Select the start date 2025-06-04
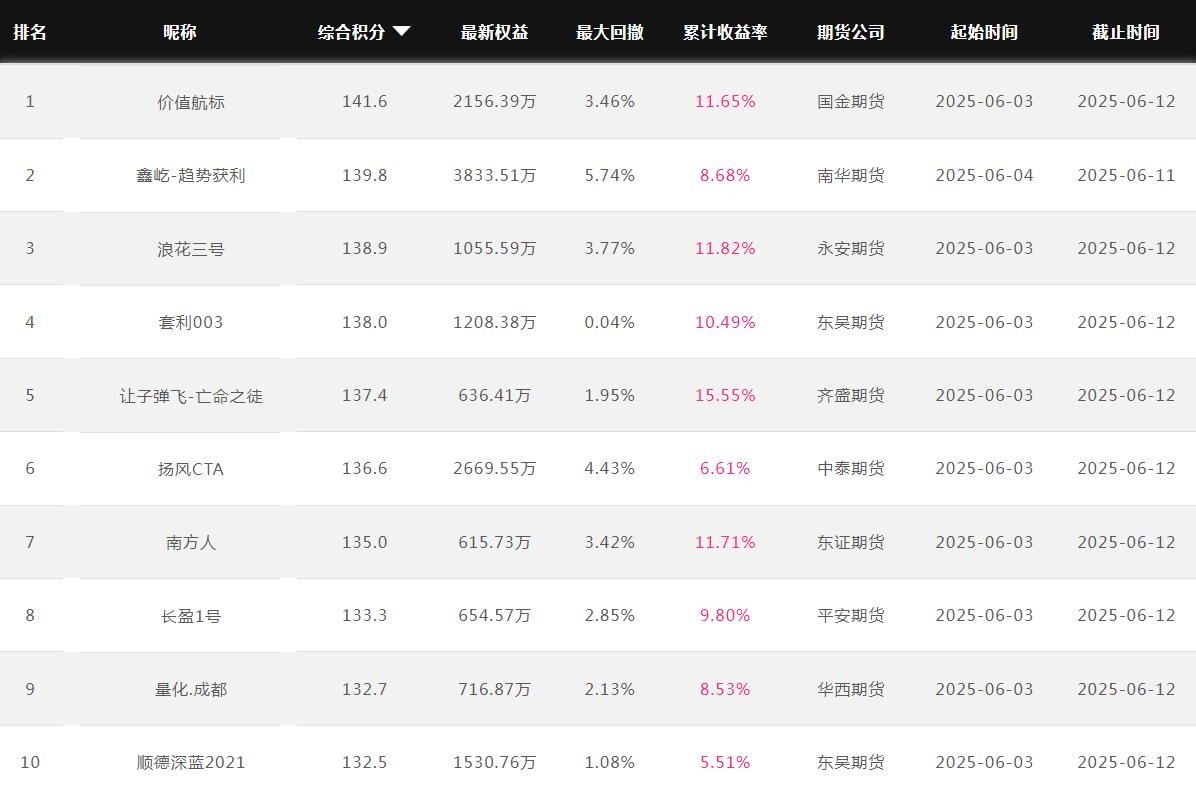 tap(984, 175)
